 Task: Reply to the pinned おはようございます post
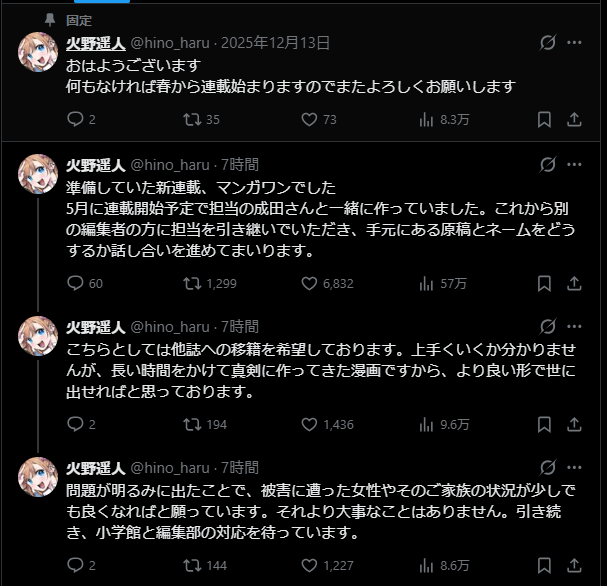tap(74, 120)
